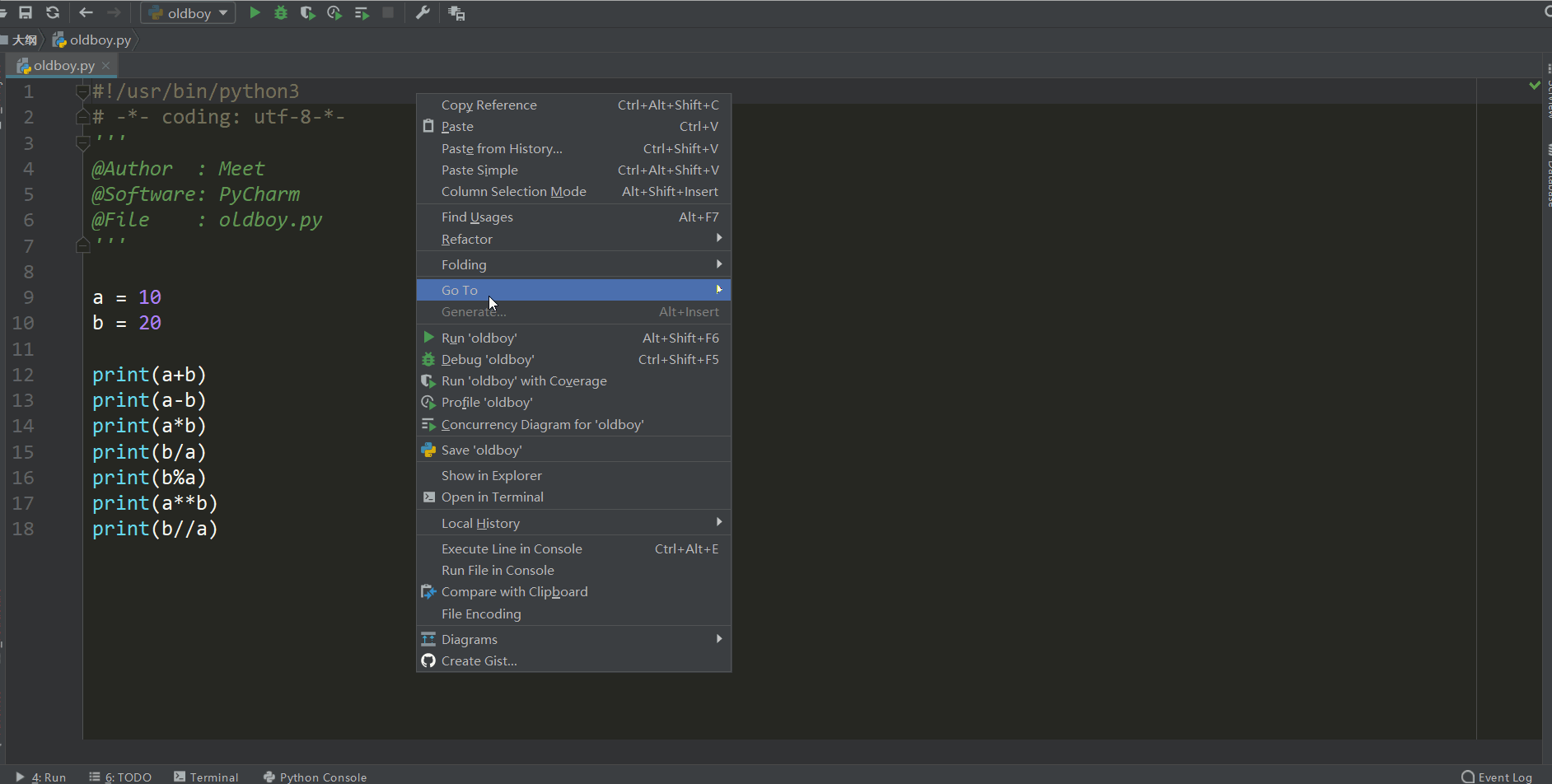Open the 'oldboy' run configuration dropdown
This screenshot has height=784, width=1552.
click(189, 13)
